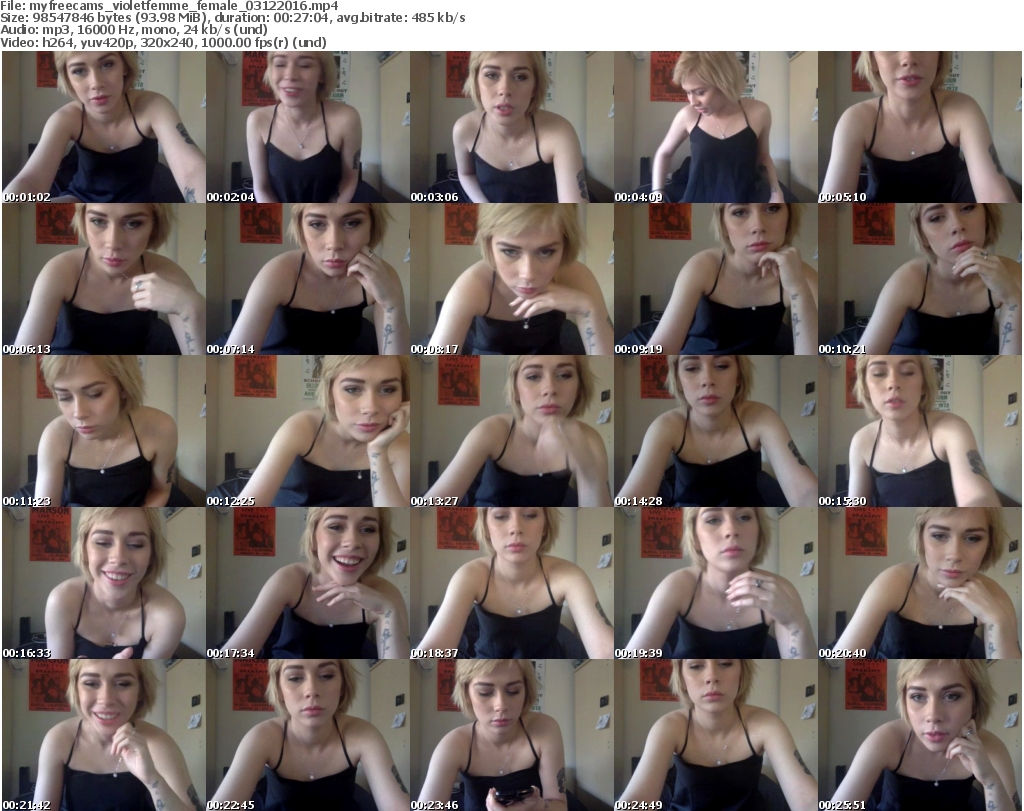The image size is (1024, 811).
Task: Select the thumbnail stamped 00:01:02
Action: point(104,127)
